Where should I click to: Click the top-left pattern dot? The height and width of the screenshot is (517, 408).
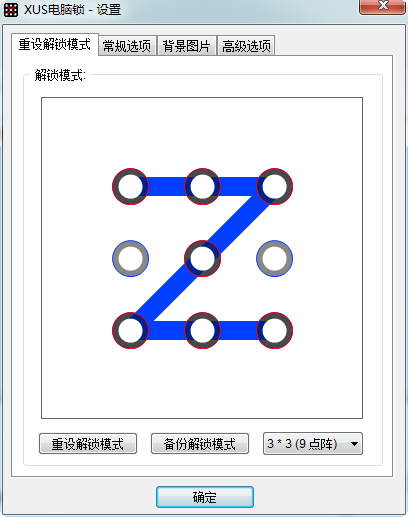click(130, 186)
